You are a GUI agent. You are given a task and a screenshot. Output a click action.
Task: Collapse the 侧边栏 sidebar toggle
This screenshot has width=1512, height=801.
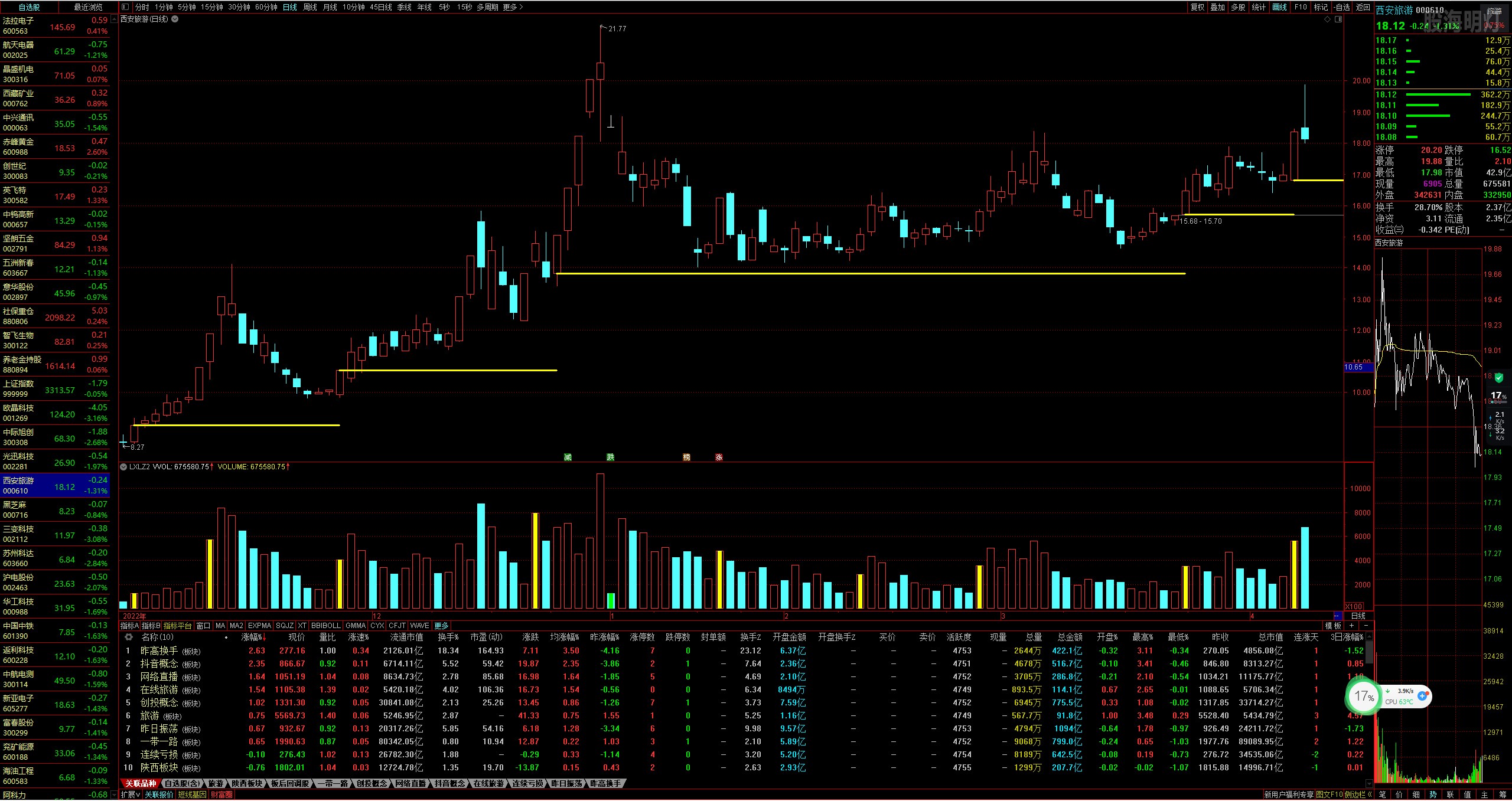(1358, 795)
